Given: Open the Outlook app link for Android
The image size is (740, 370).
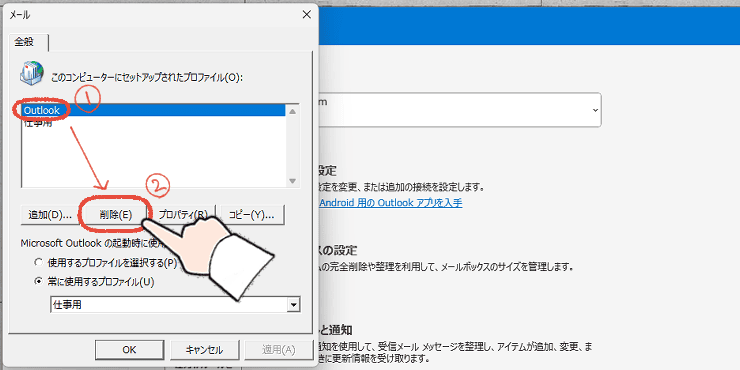Looking at the screenshot, I should tap(391, 203).
